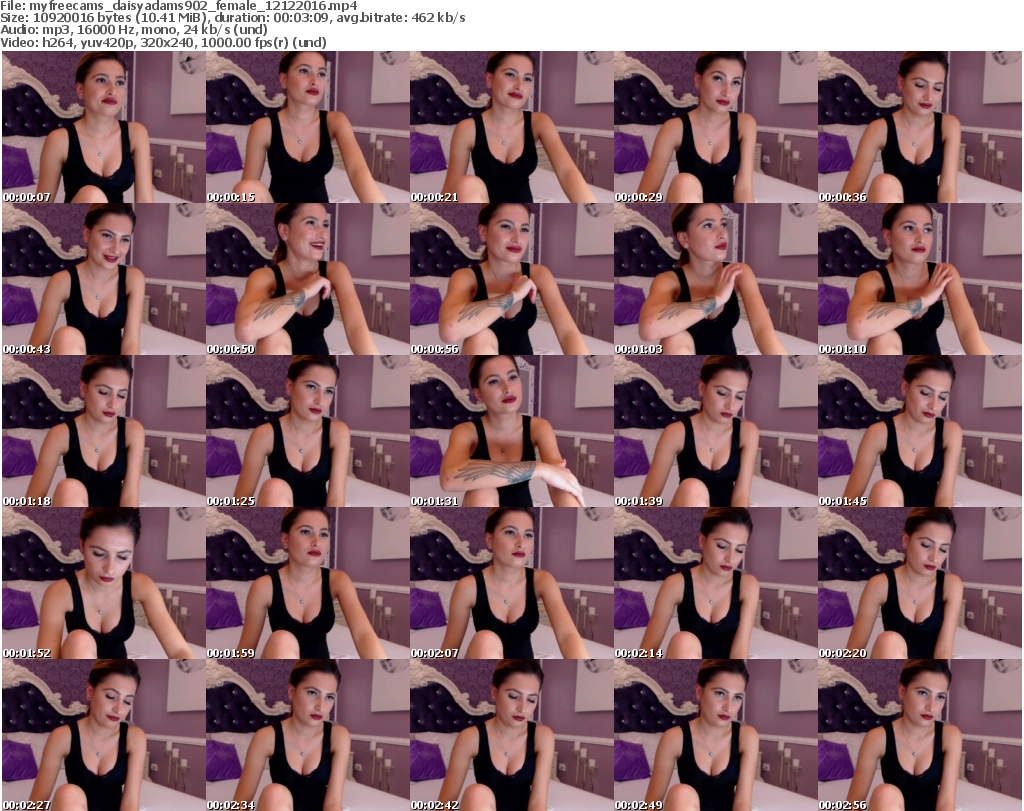This screenshot has width=1024, height=811.
Task: Select the frame timestamped 00:00:36
Action: click(x=920, y=127)
